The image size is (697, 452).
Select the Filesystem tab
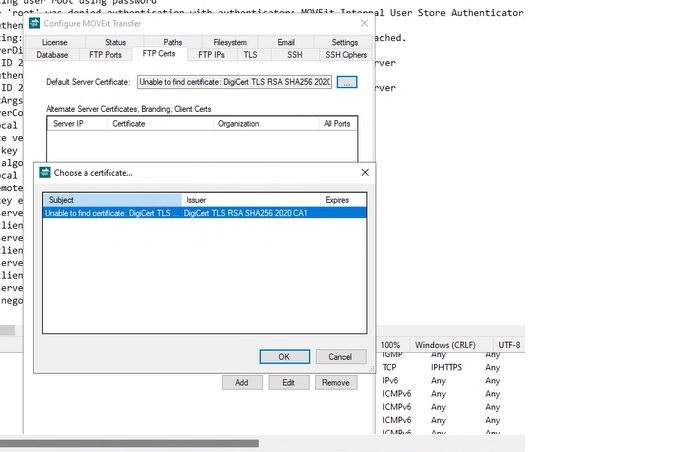pyautogui.click(x=230, y=42)
